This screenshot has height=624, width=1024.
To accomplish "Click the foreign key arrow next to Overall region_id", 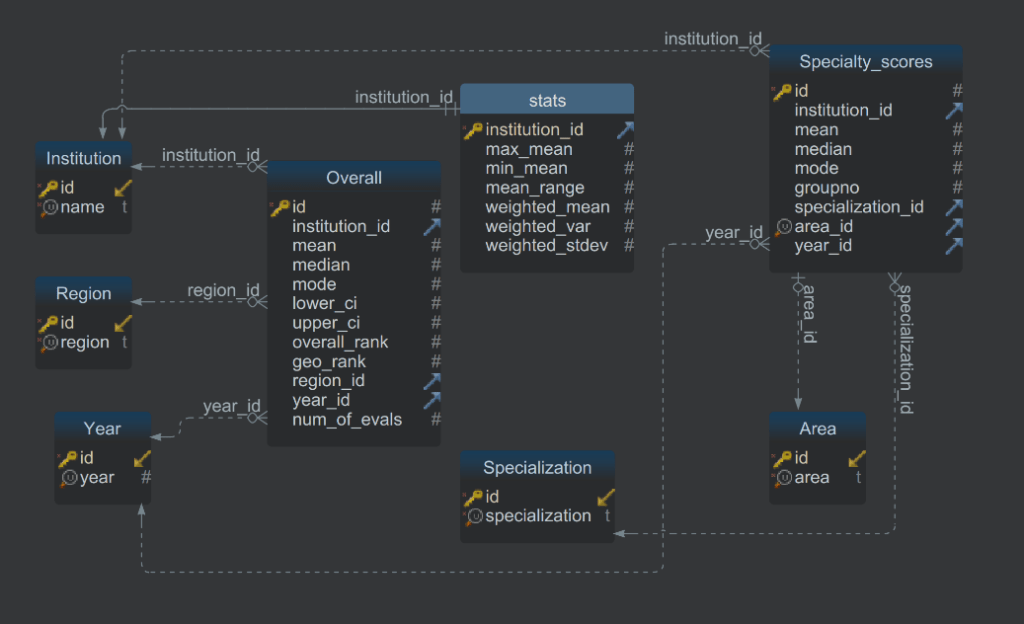I will (x=432, y=381).
